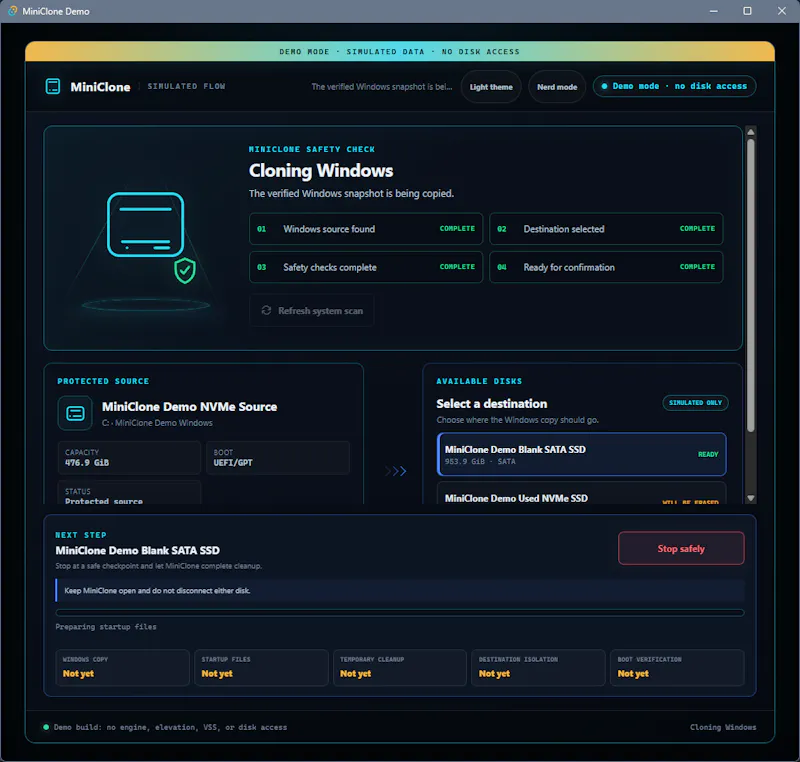This screenshot has height=762, width=800.
Task: Click the 'WILL BE ERASED' badge on Used NVMe SSD
Action: pyautogui.click(x=690, y=502)
